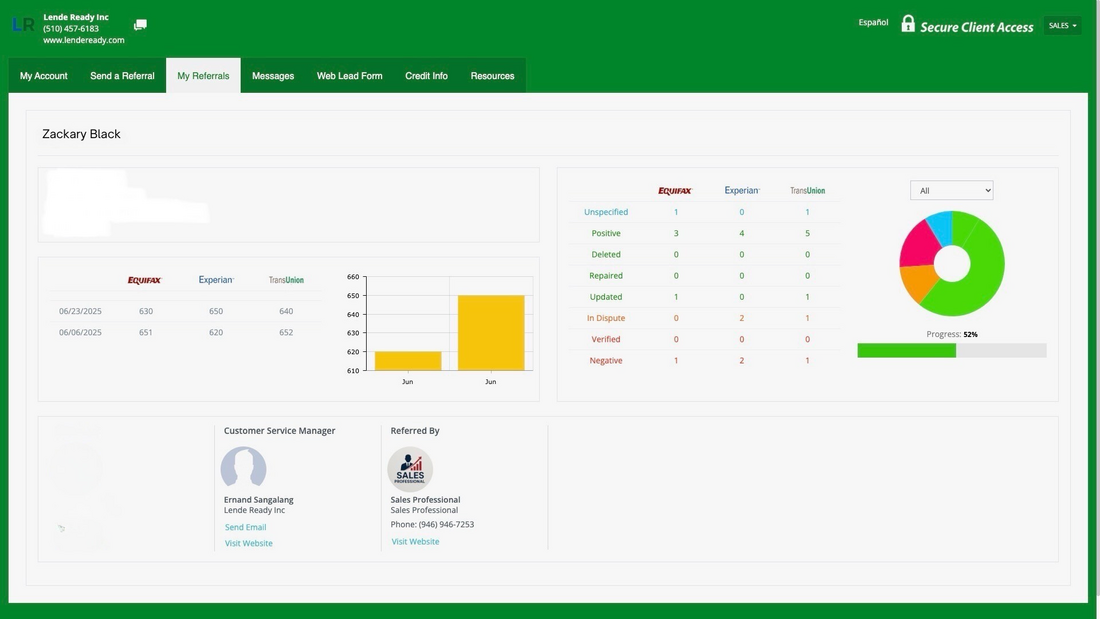Expand the All filter dropdown above pie chart
Screen dimensions: 1100x619
coord(951,190)
